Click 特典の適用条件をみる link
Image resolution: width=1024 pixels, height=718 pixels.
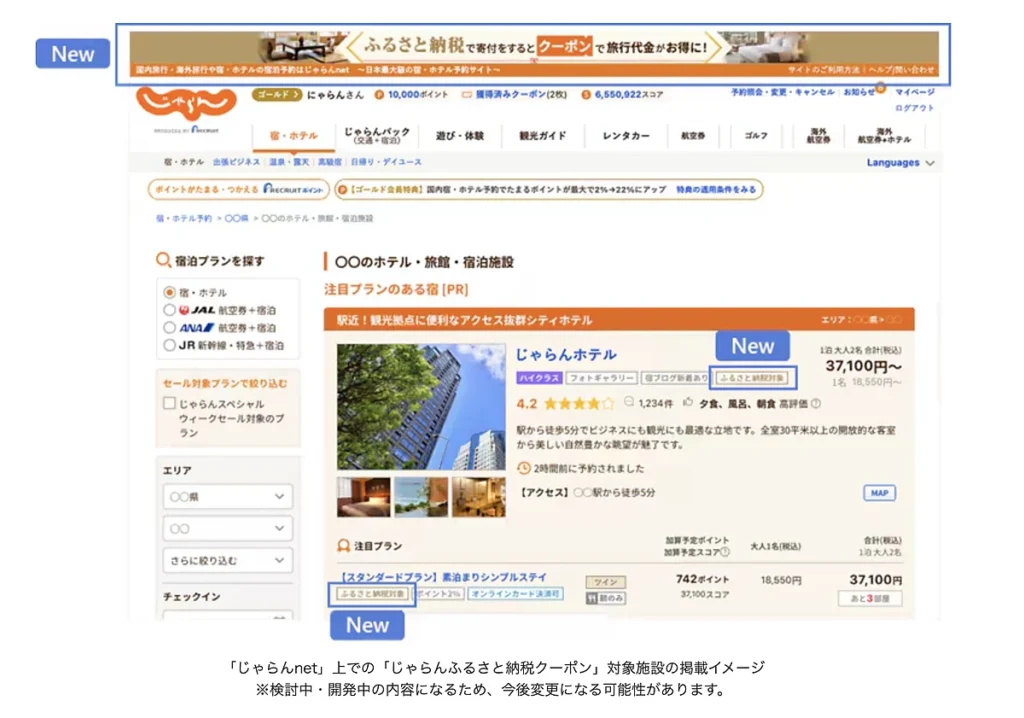(716, 189)
